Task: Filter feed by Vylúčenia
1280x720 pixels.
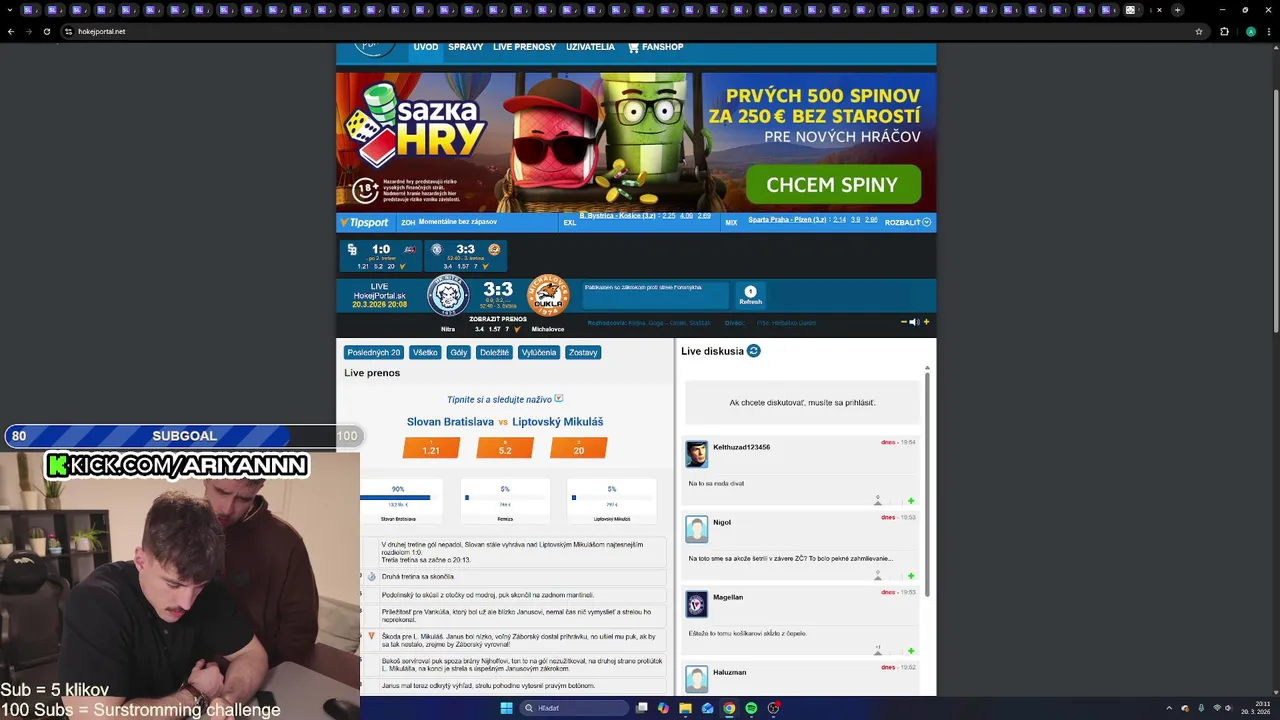Action: (x=539, y=352)
